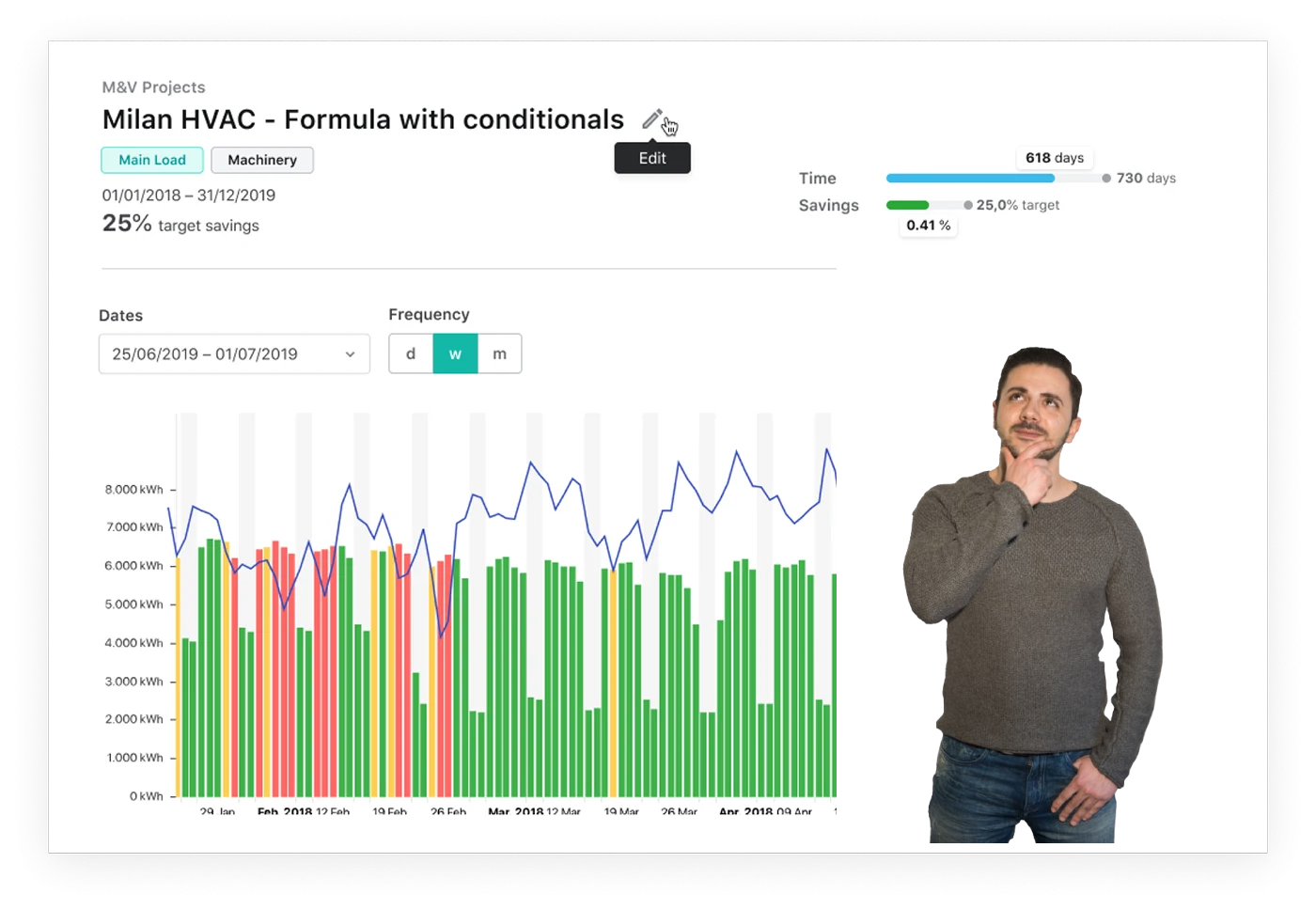Click the Mar 2018 axis label
Viewport: 1316px width, 910px height.
515,810
